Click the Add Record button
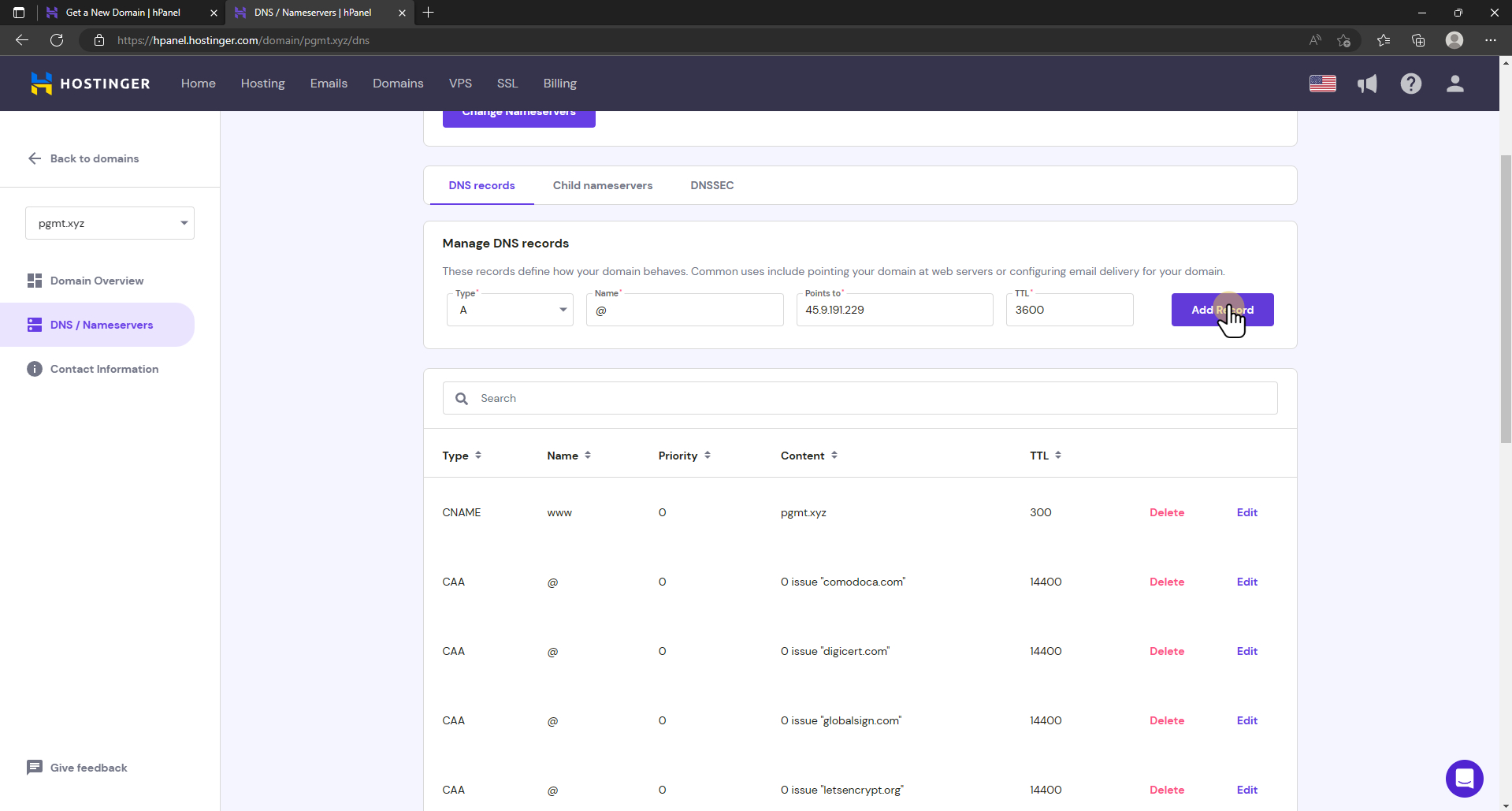 coord(1222,310)
